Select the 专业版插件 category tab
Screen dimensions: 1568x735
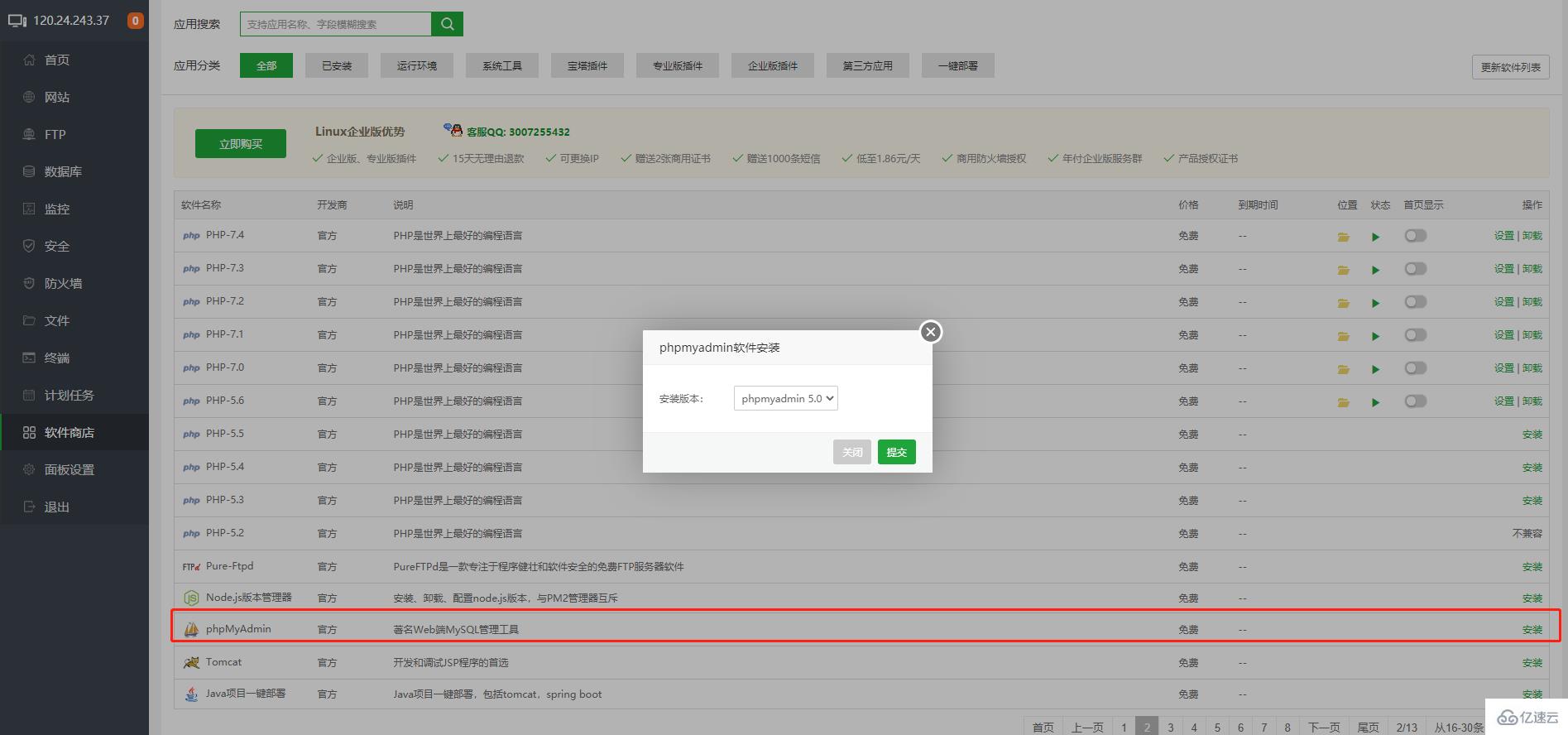click(678, 65)
